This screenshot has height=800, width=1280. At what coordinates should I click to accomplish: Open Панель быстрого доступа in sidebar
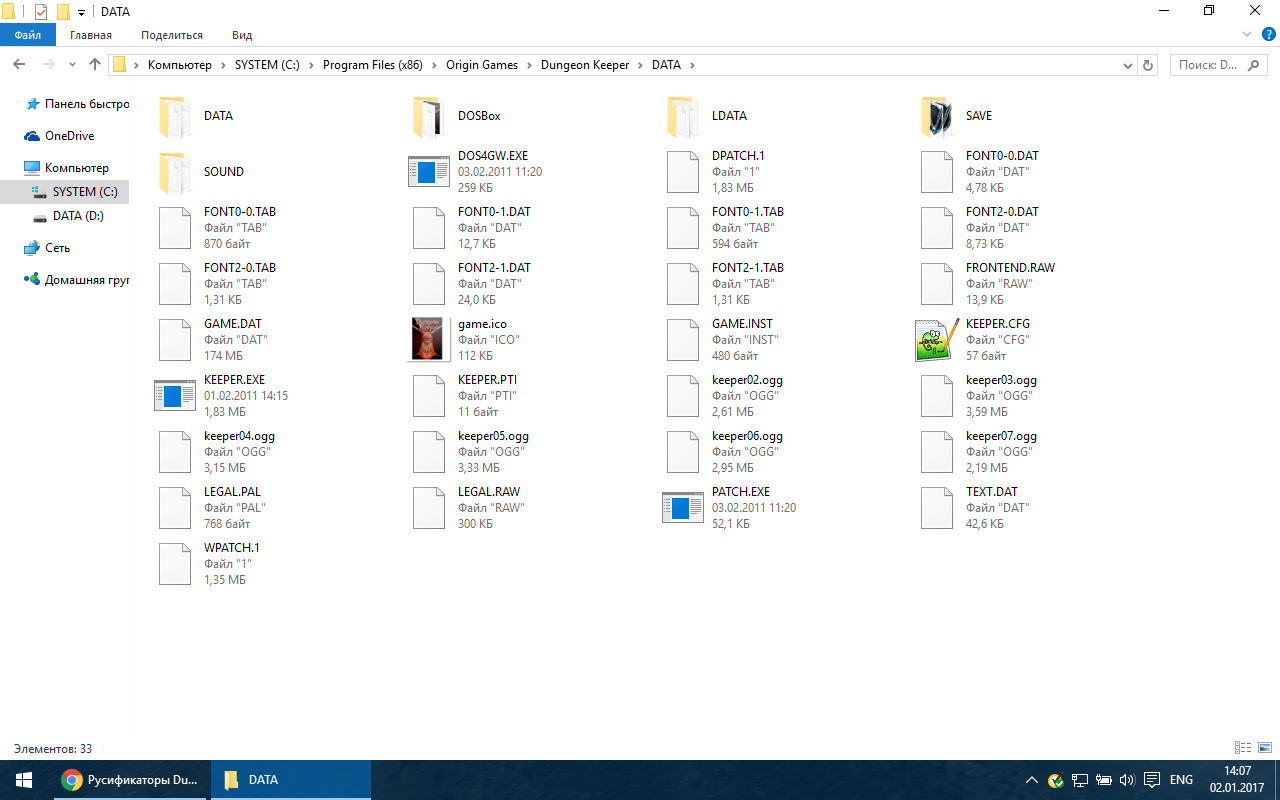point(77,104)
